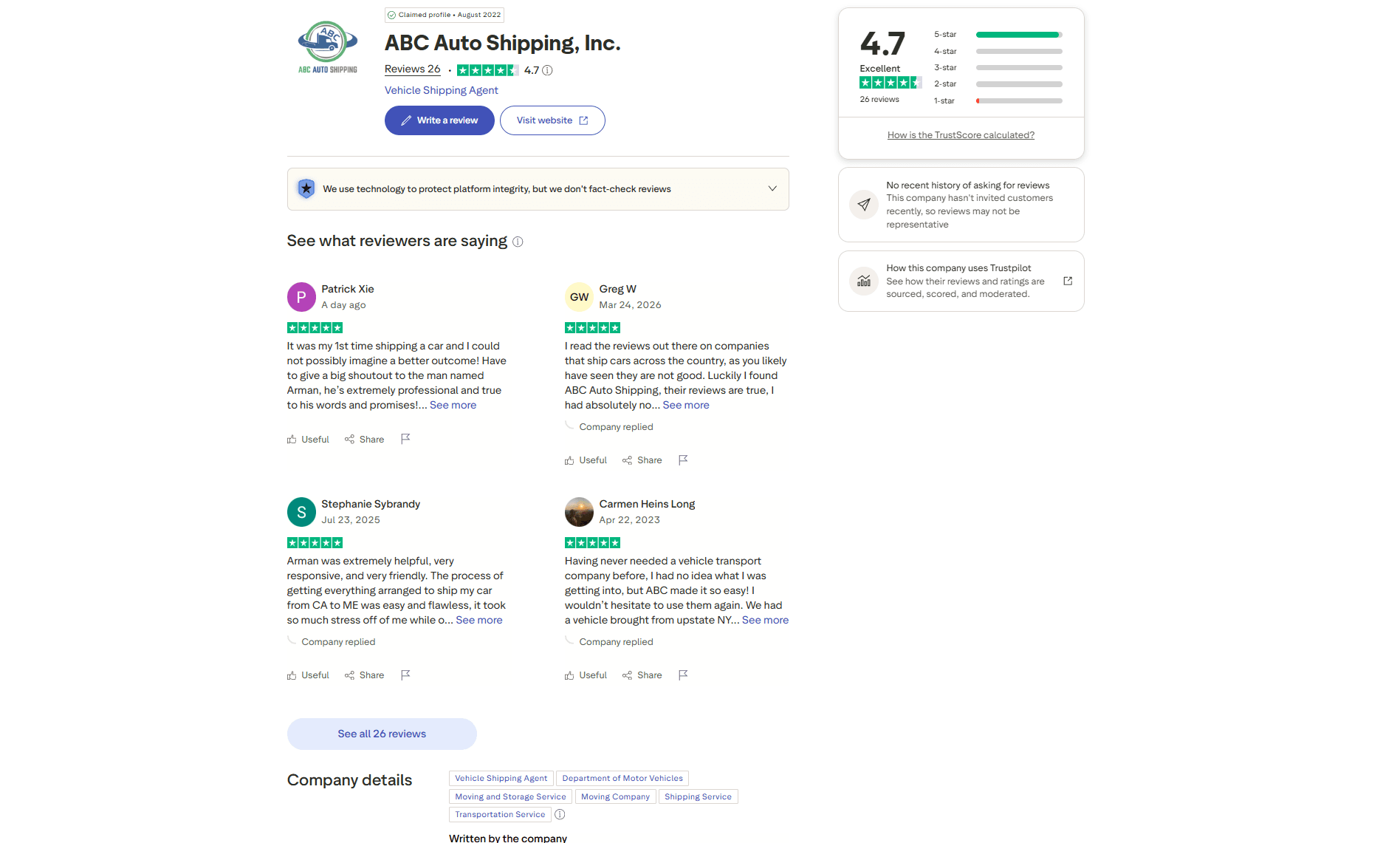This screenshot has height=843, width=1400.
Task: Open the Reviews 26 link
Action: (412, 69)
